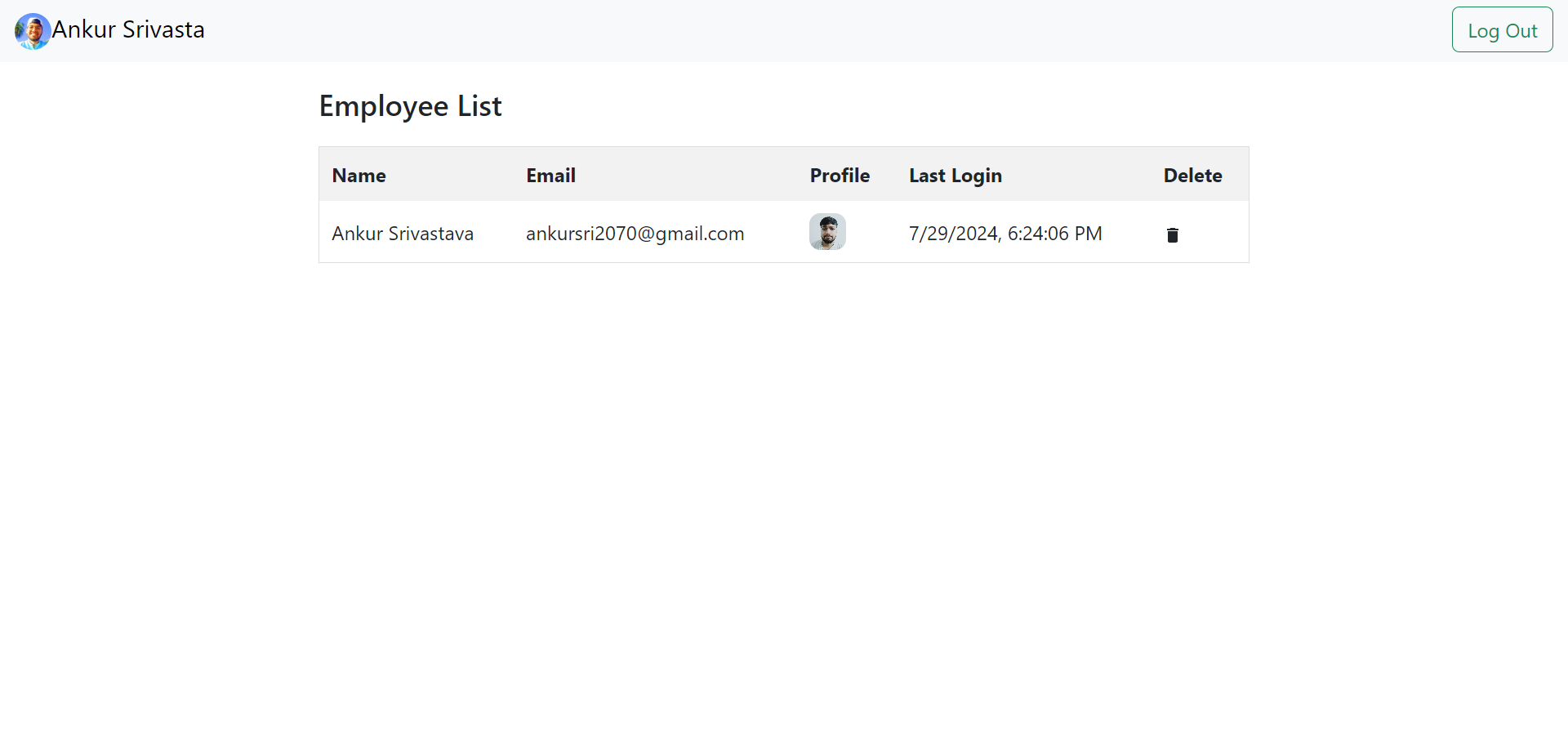The width and height of the screenshot is (1568, 736).
Task: Click the trash icon to delete the employee
Action: (1172, 235)
